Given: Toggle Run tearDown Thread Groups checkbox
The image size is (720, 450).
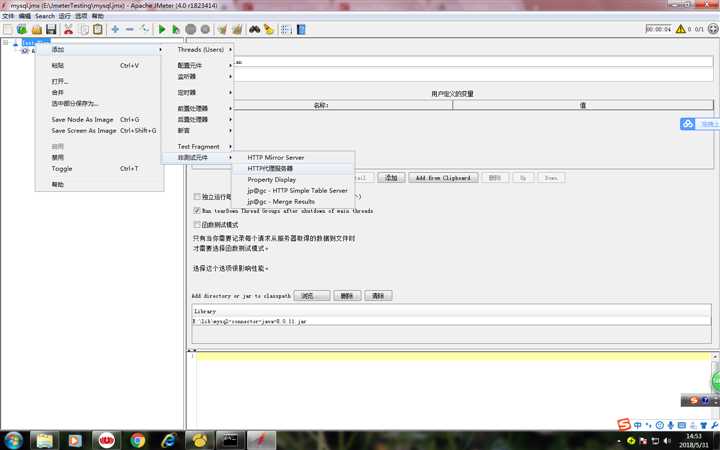Looking at the screenshot, I should point(197,210).
